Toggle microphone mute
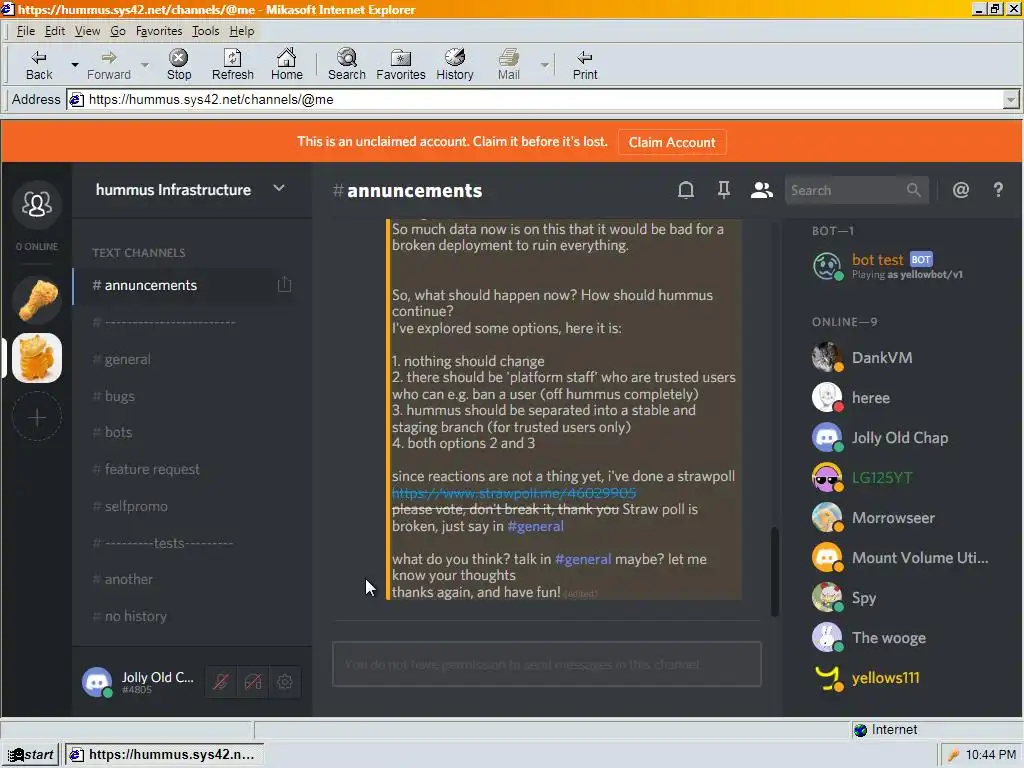 point(221,682)
